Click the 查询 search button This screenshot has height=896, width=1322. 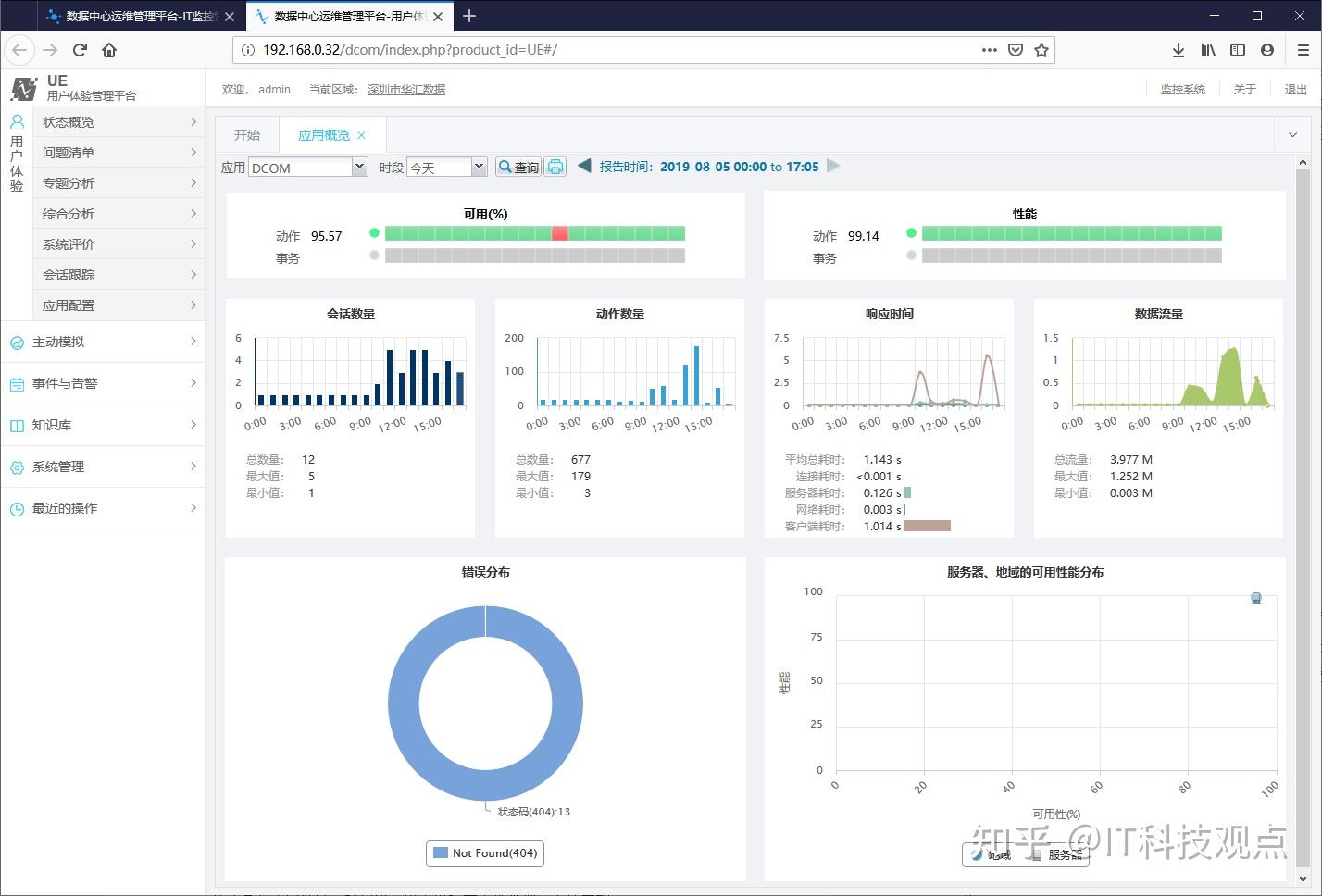tap(518, 167)
